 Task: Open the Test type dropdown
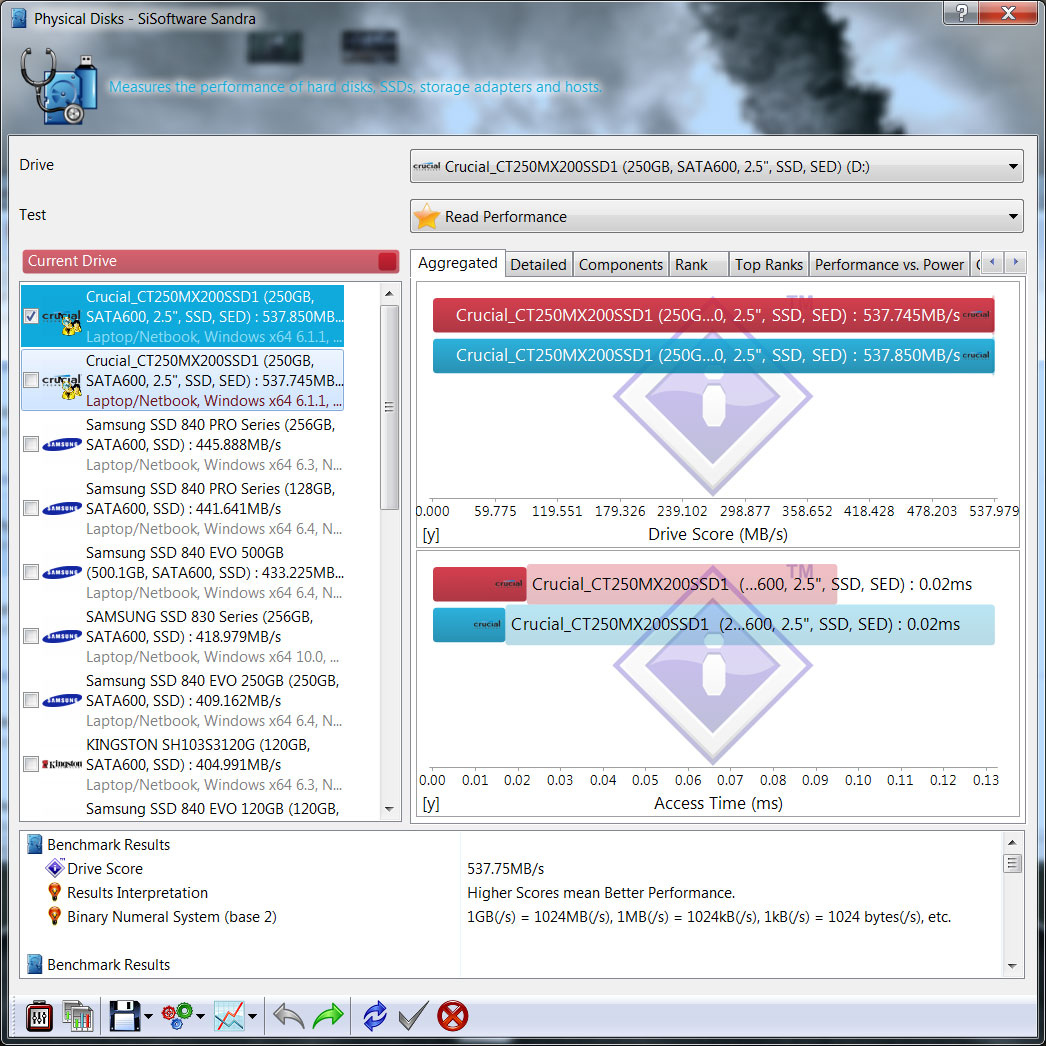tap(716, 216)
